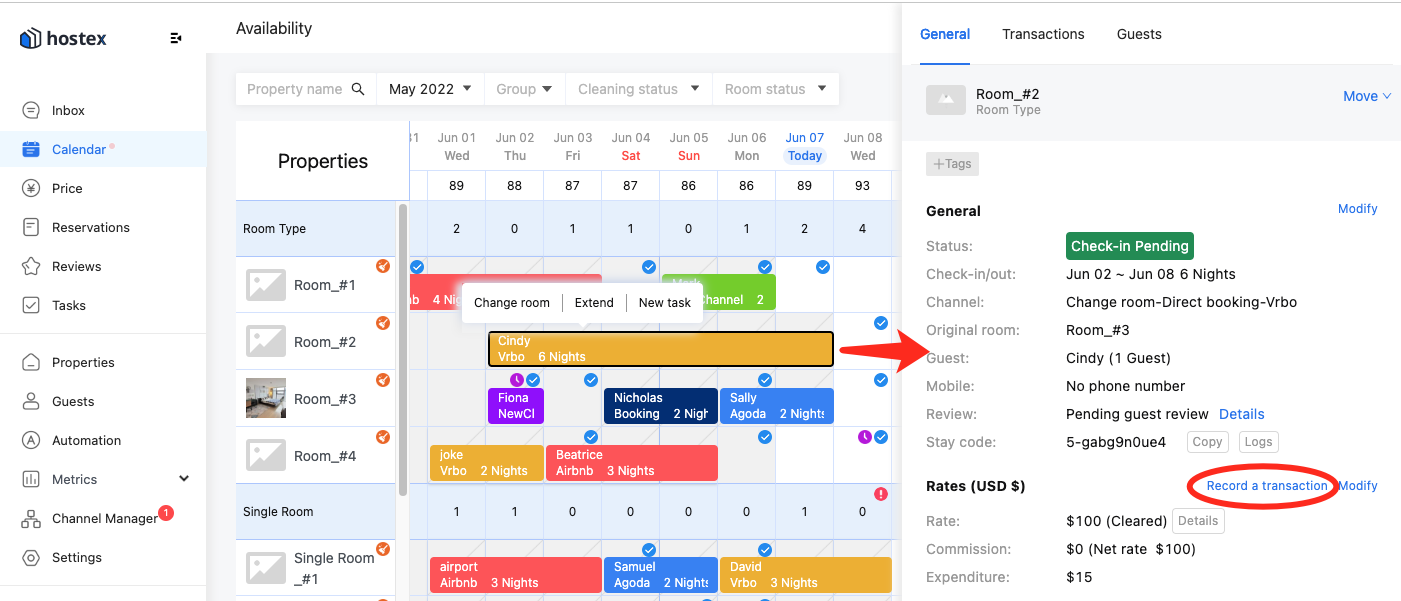Choose Change room from popup menu
This screenshot has height=601, width=1401.
click(512, 303)
